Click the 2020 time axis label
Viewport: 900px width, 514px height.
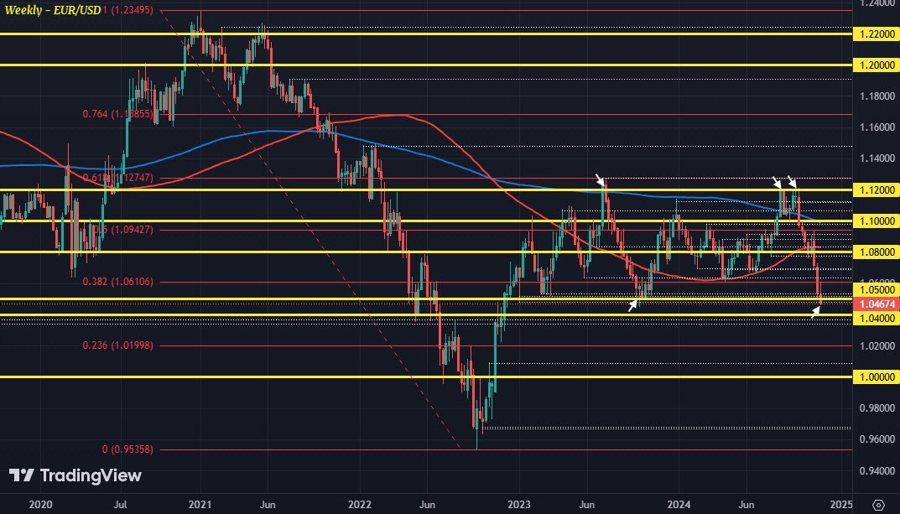coord(40,505)
